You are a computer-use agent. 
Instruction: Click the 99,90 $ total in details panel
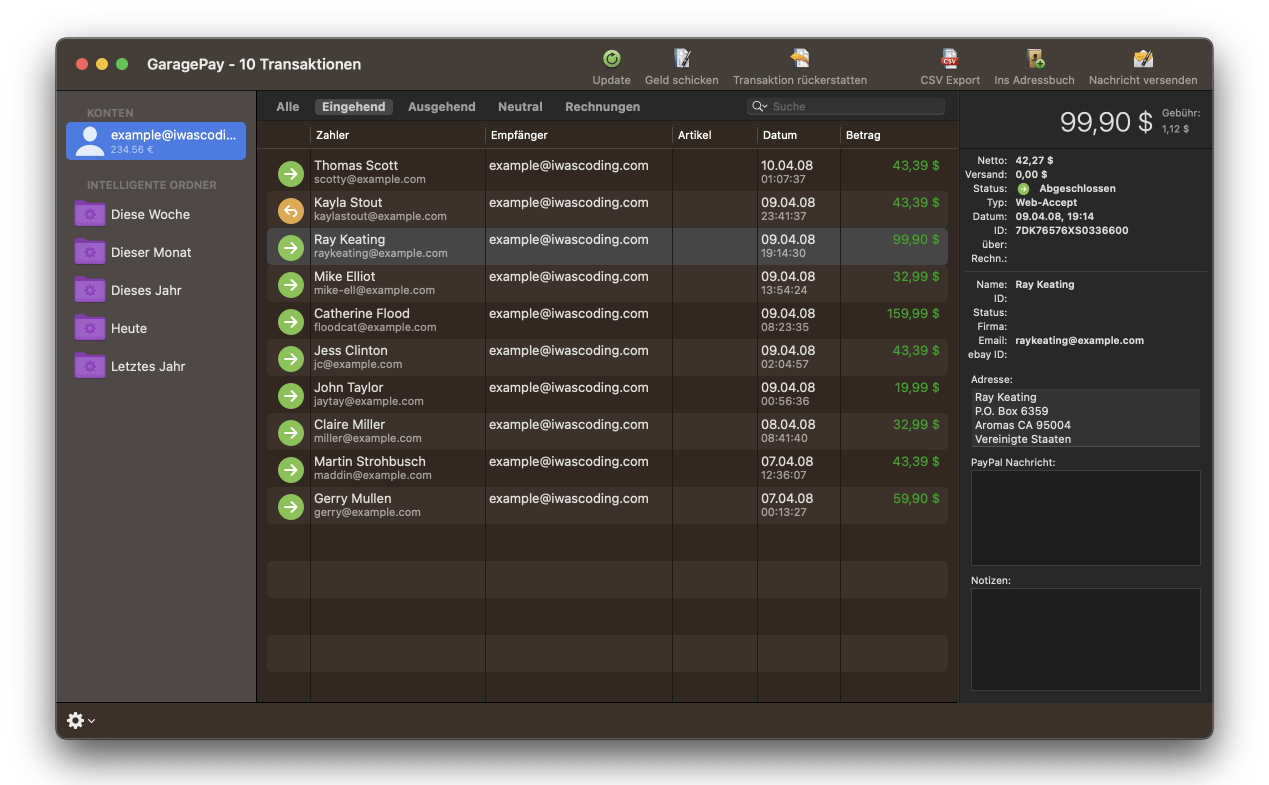(x=1107, y=122)
